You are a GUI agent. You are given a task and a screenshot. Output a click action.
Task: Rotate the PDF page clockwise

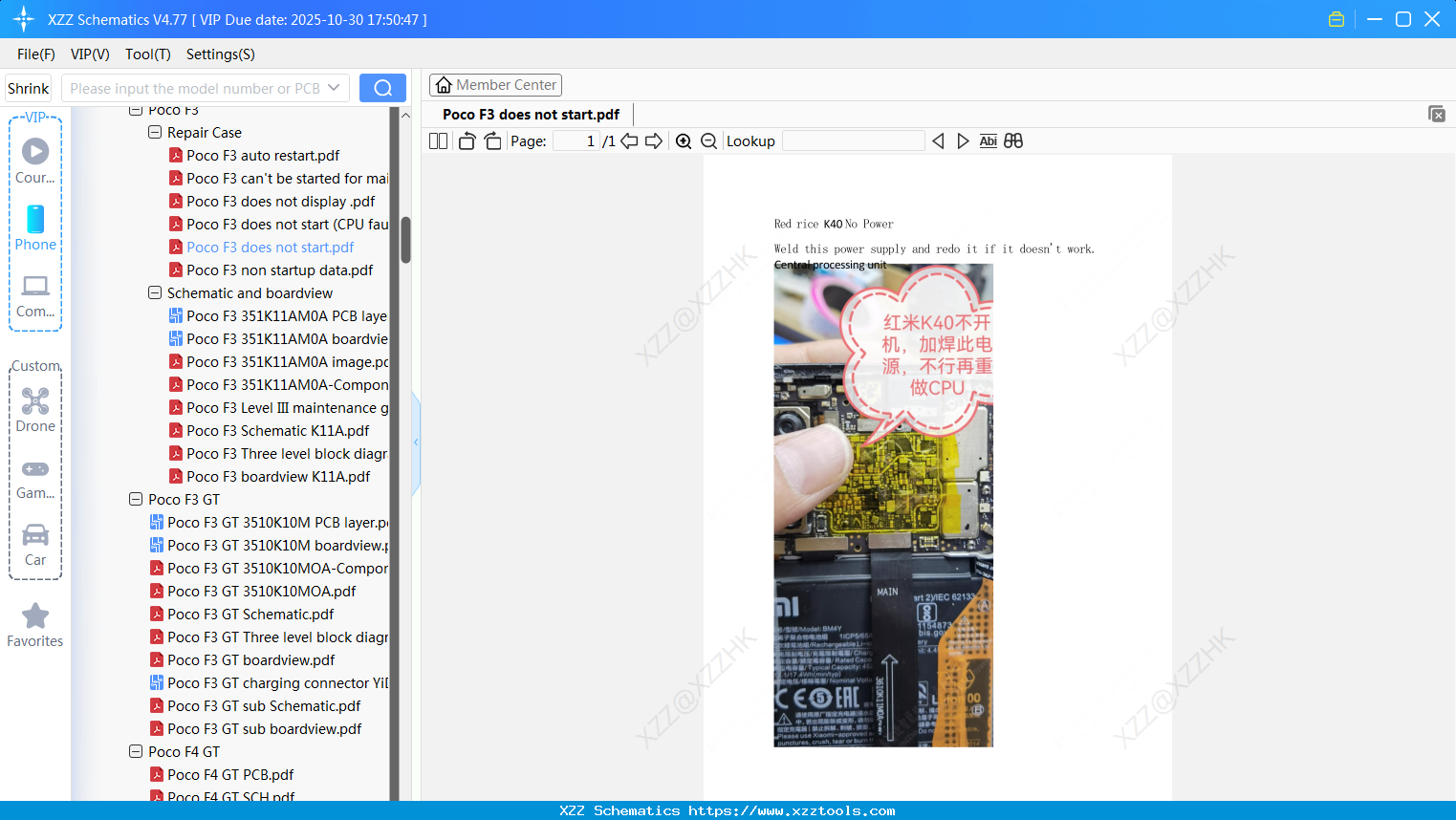(493, 141)
